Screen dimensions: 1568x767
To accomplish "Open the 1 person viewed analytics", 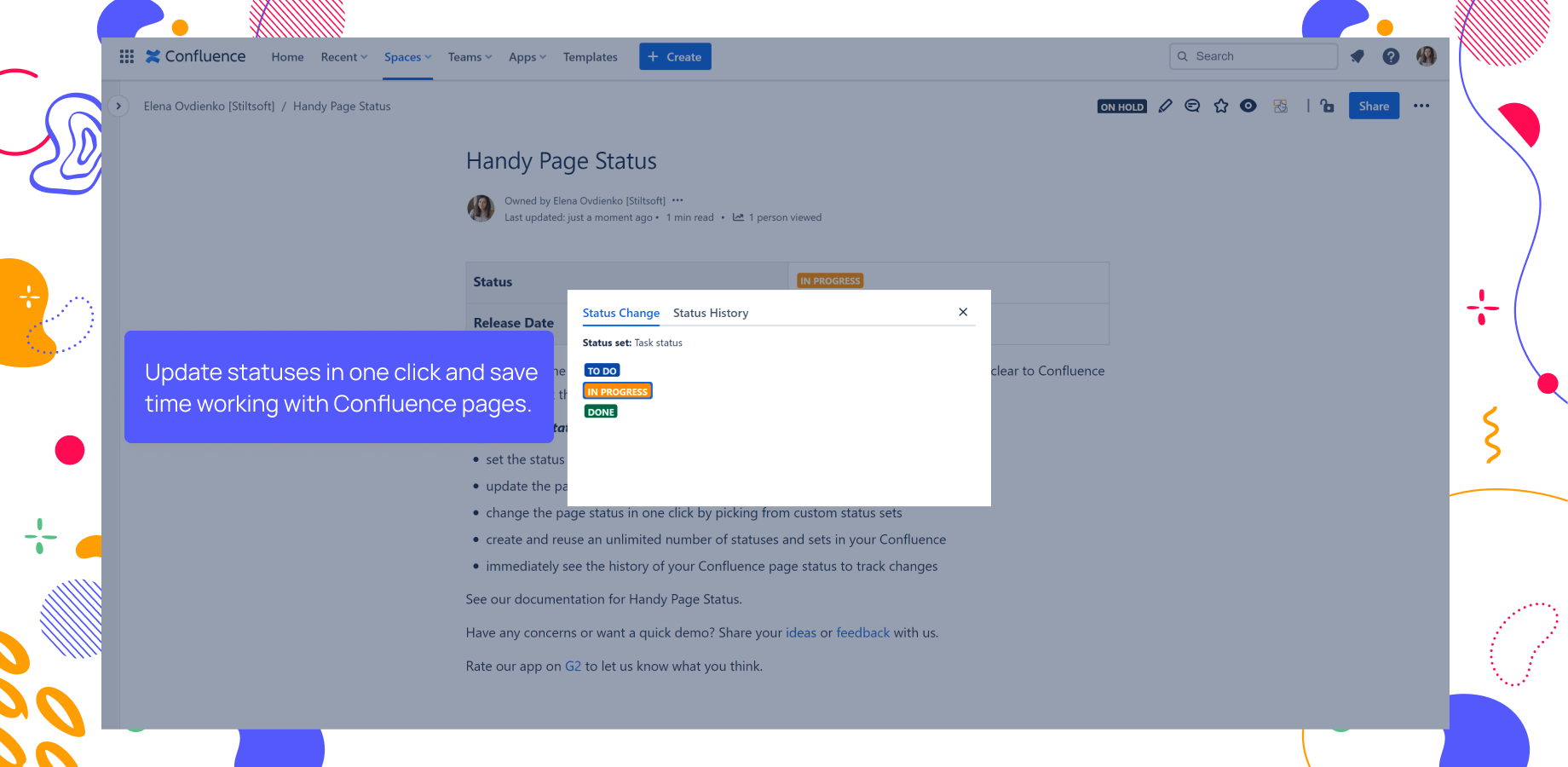I will [x=777, y=217].
